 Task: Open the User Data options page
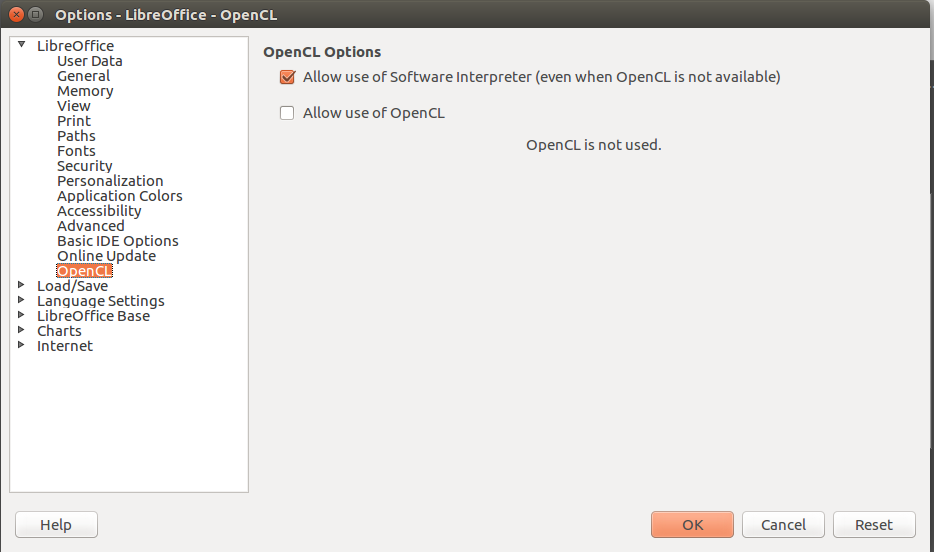point(90,61)
